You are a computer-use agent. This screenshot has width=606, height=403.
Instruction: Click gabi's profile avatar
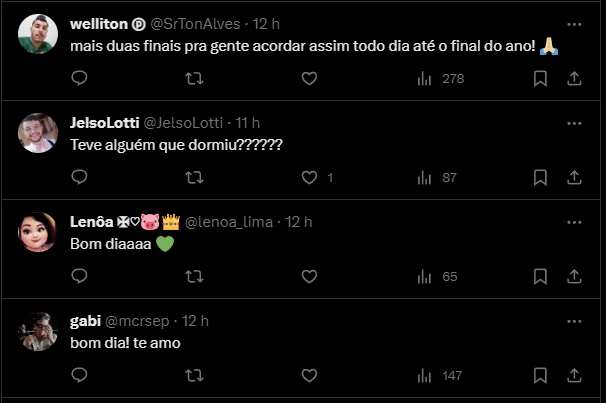point(38,330)
